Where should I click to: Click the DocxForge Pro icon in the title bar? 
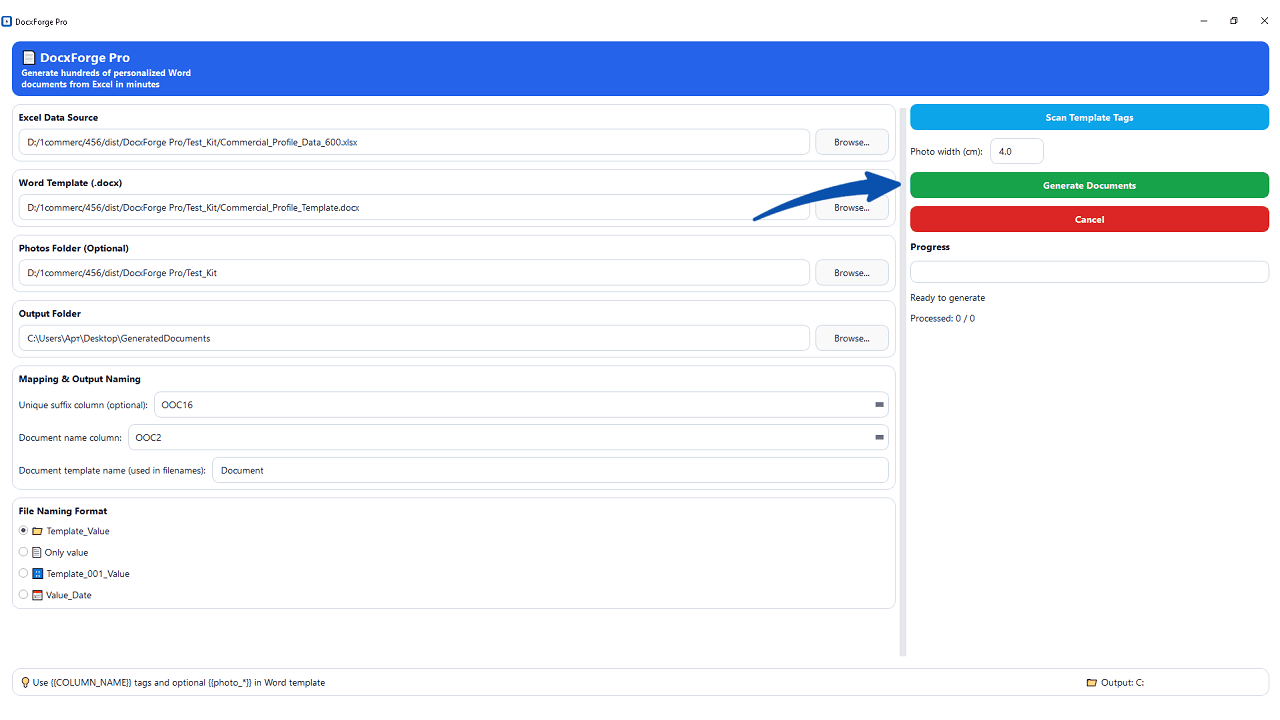(9, 20)
